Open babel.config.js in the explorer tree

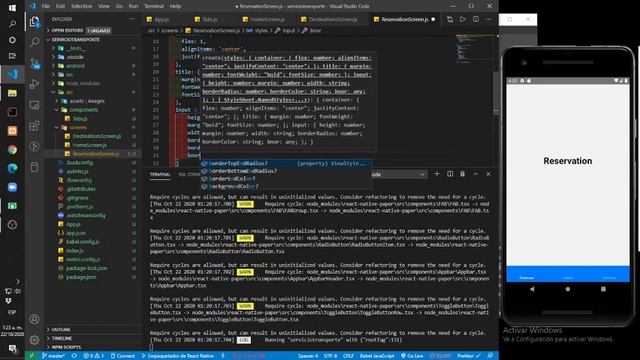tap(83, 242)
